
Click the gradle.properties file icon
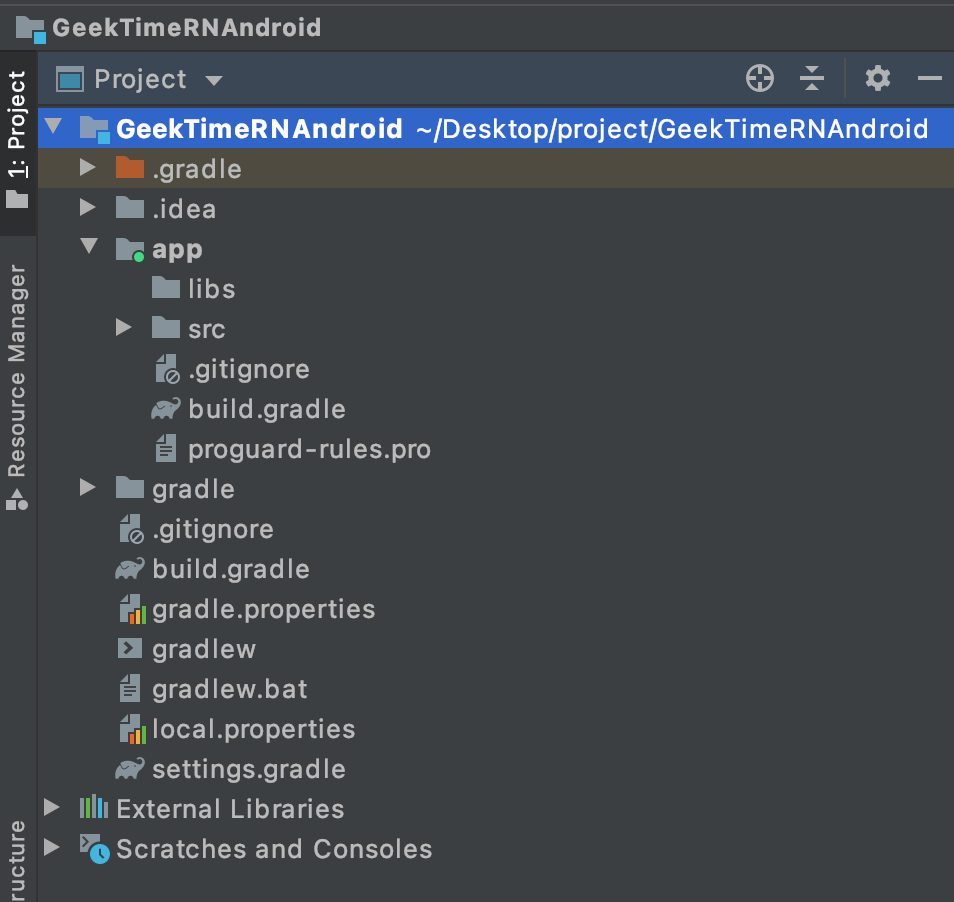click(131, 609)
